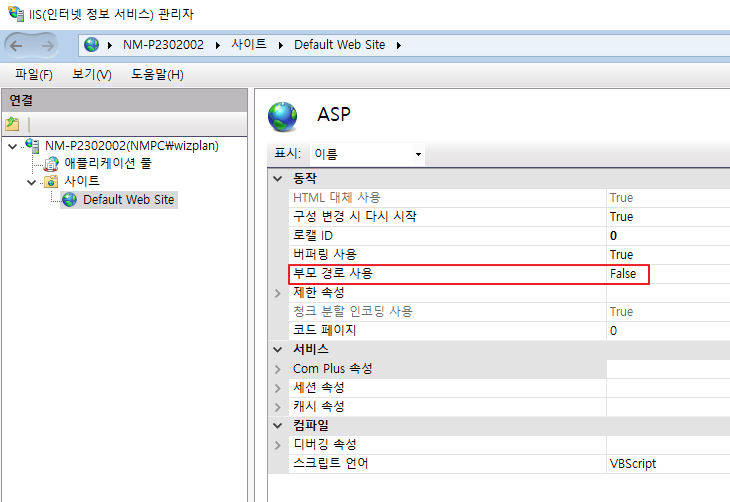Select 애플리케이션 풀 in the tree
This screenshot has width=730, height=502.
click(108, 163)
